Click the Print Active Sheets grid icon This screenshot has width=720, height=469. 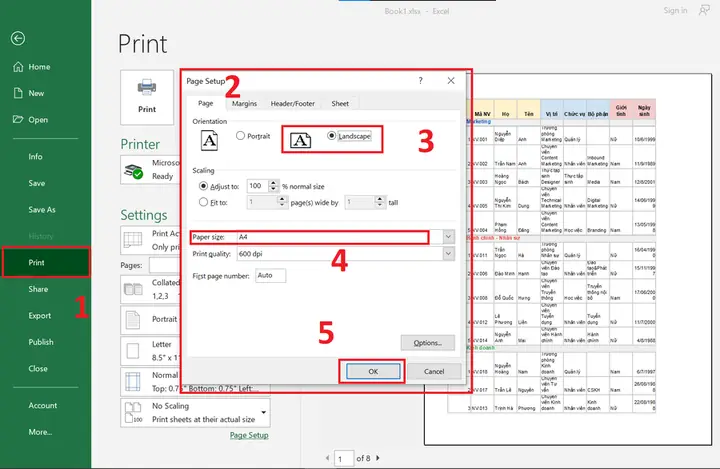[133, 240]
